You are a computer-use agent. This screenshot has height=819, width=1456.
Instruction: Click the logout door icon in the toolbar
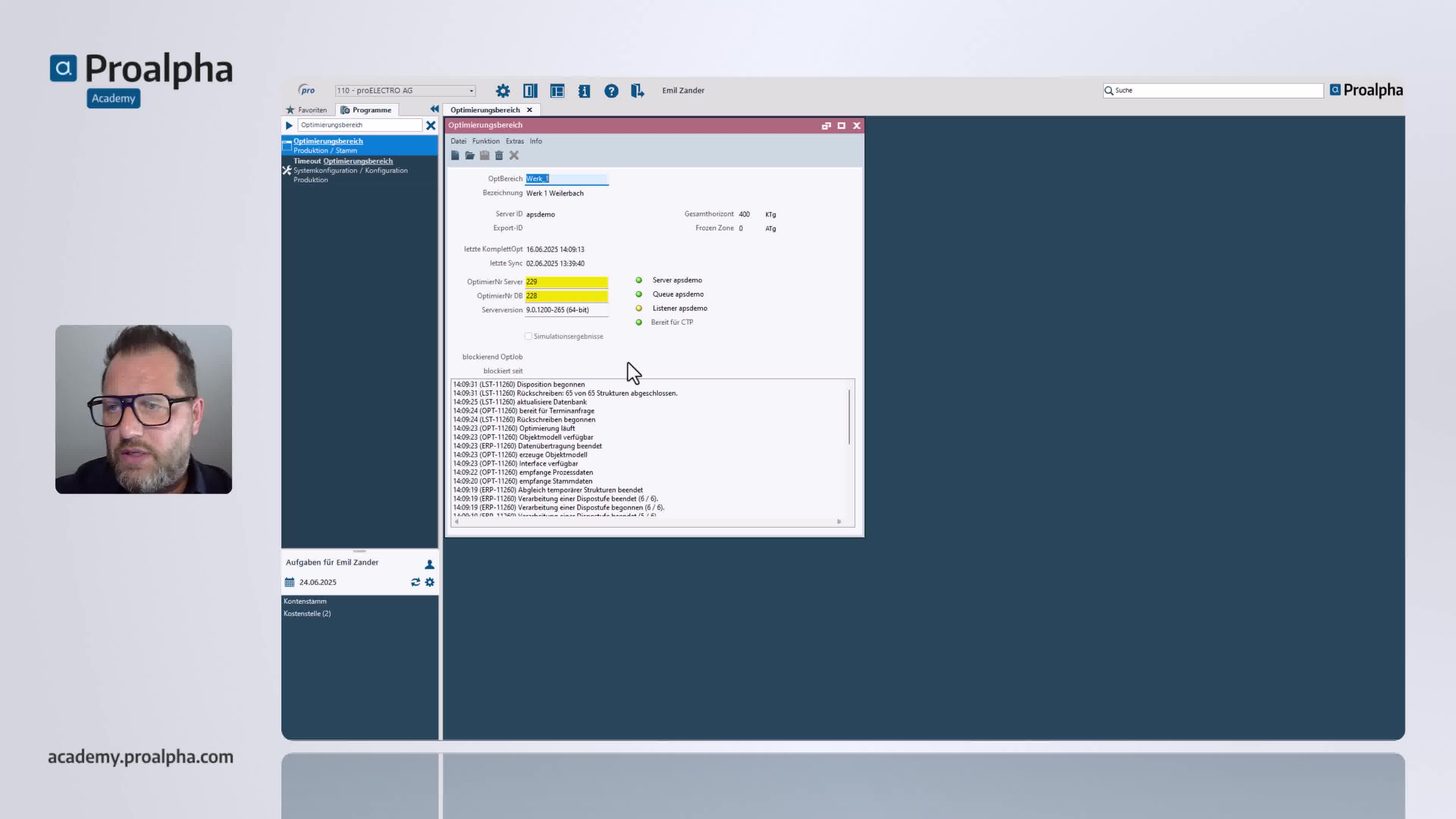[x=637, y=91]
